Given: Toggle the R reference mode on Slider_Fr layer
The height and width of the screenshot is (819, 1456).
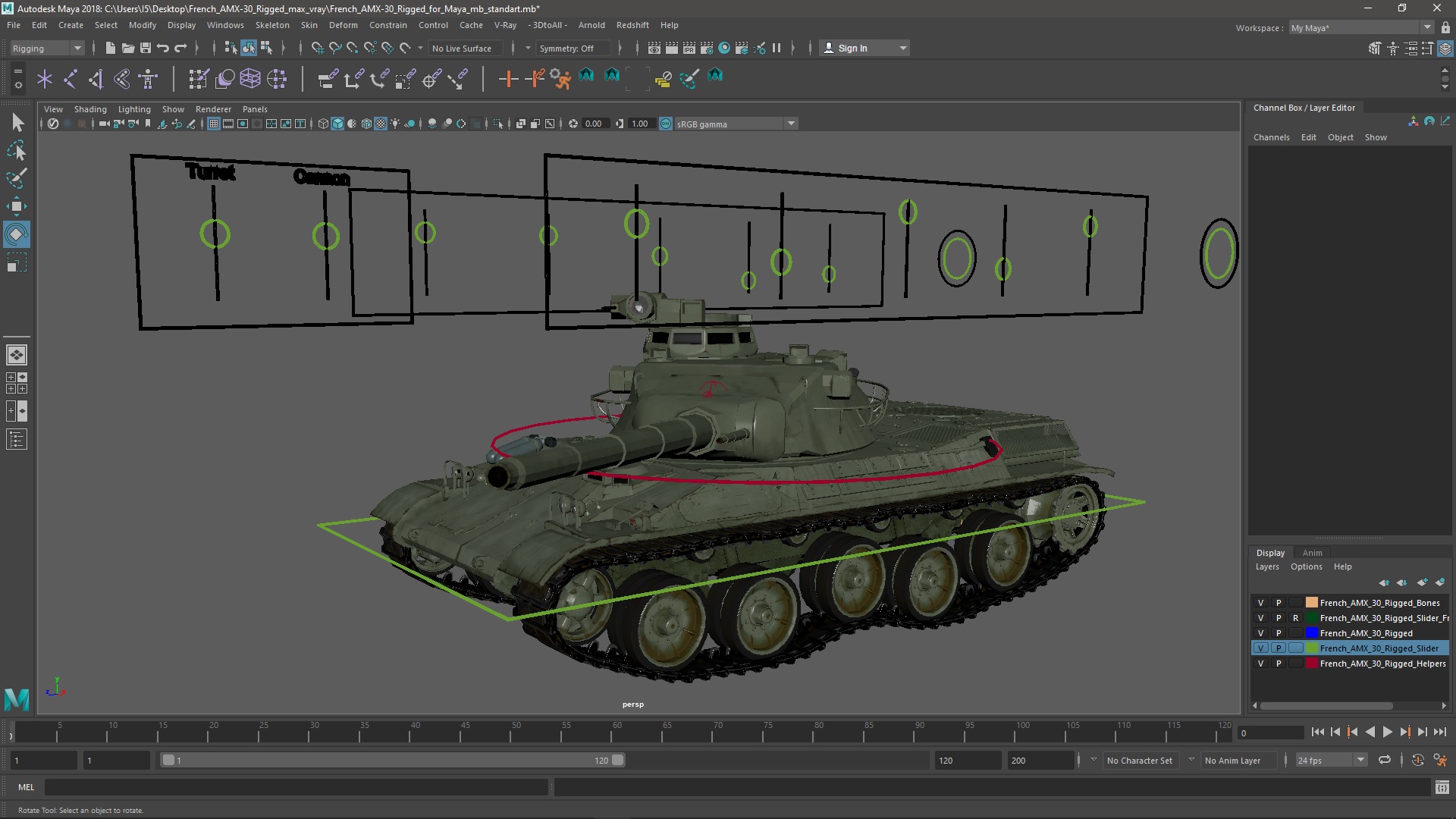Looking at the screenshot, I should pos(1296,618).
